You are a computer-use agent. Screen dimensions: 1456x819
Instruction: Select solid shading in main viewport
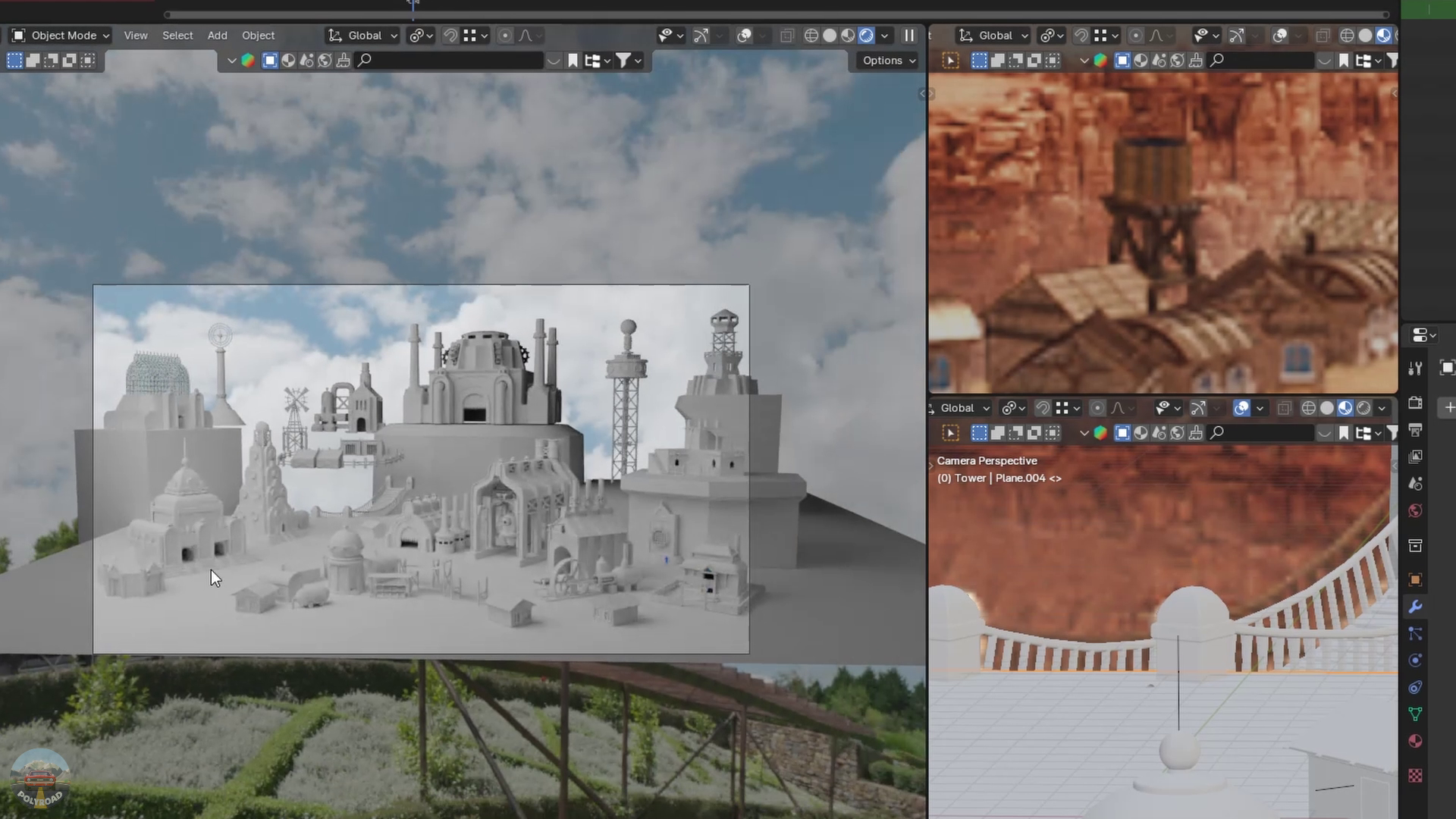coord(830,36)
